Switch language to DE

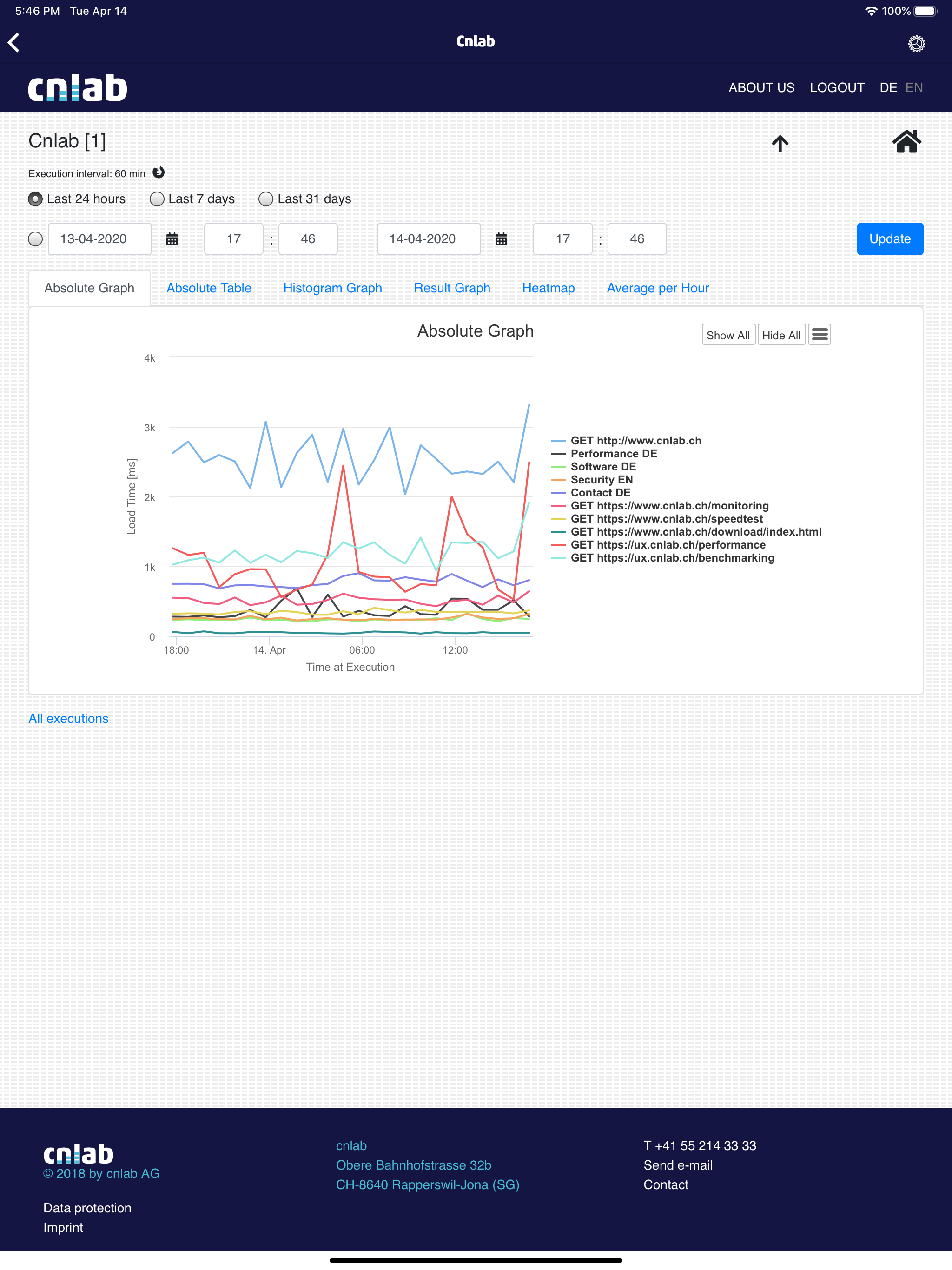point(888,88)
